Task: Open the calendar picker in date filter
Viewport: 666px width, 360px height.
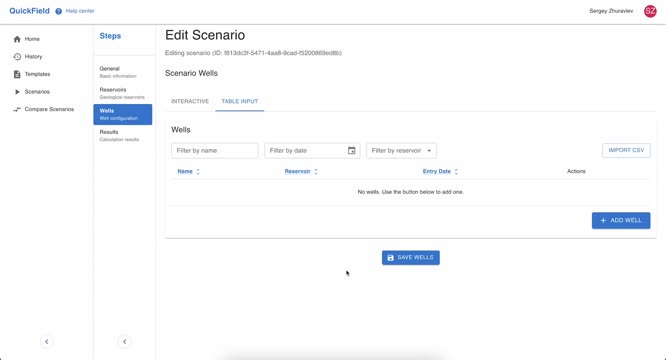Action: tap(351, 150)
